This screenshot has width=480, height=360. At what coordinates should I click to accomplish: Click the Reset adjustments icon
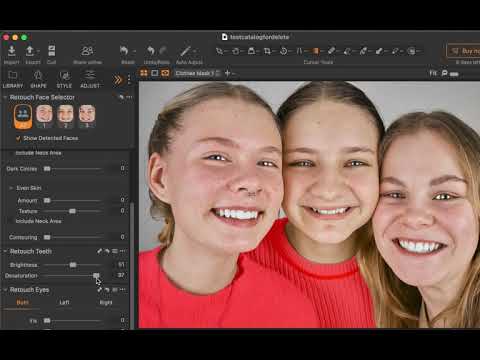(124, 51)
